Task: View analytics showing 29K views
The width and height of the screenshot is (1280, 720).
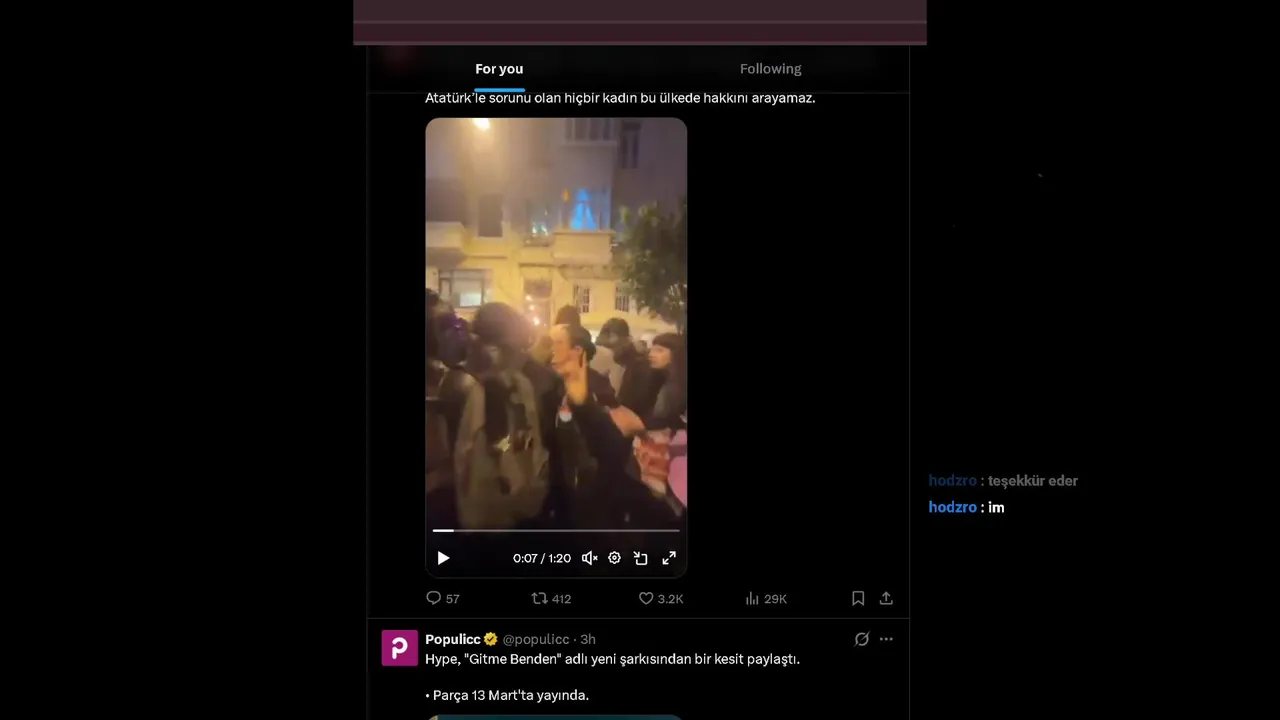Action: coord(766,598)
